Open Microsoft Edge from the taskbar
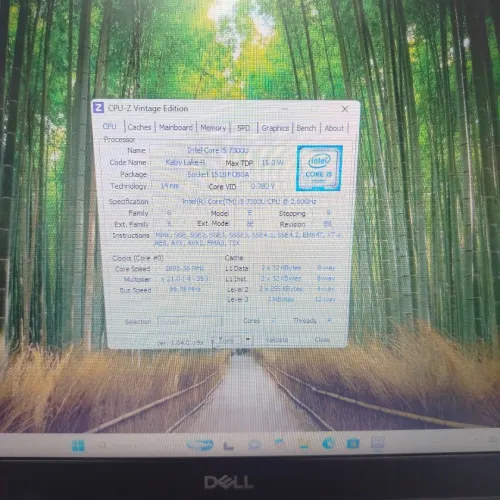This screenshot has width=500, height=500. pos(329,443)
